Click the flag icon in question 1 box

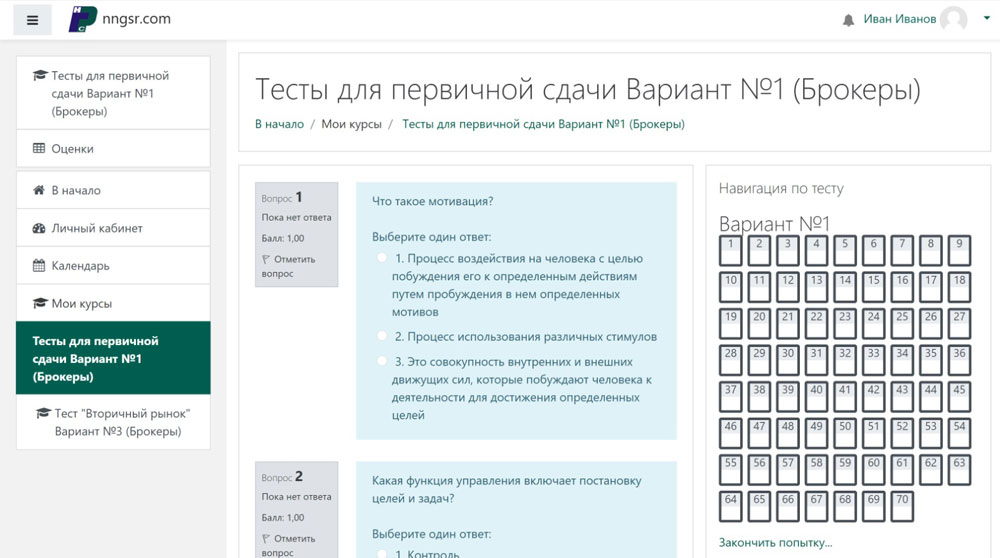point(266,260)
